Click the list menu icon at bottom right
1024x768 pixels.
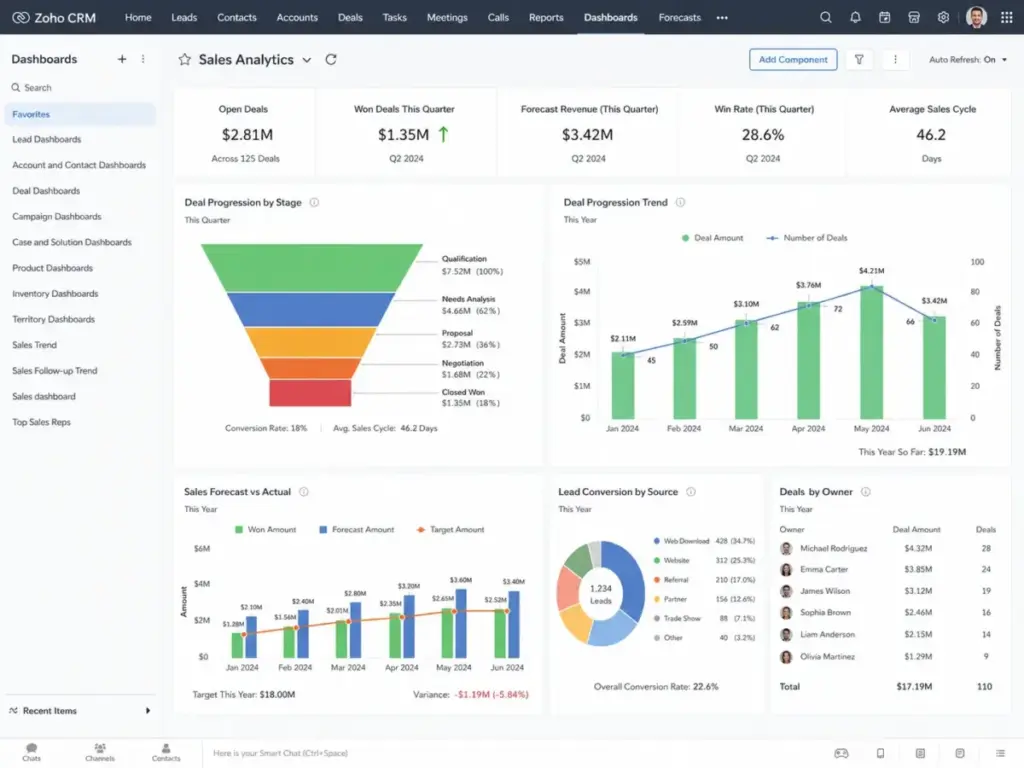(1000, 753)
